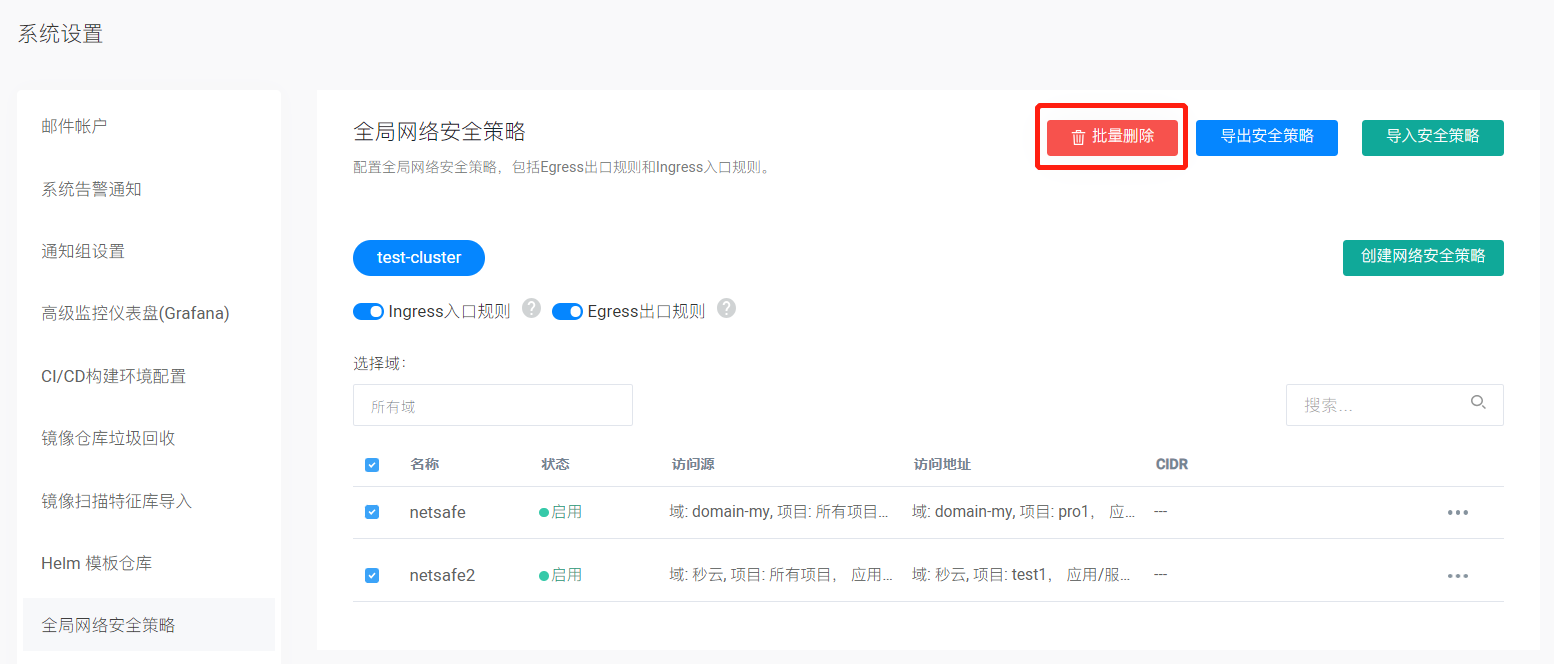1554x664 pixels.
Task: Open 邮件帐户 in the sidebar
Action: 74,126
